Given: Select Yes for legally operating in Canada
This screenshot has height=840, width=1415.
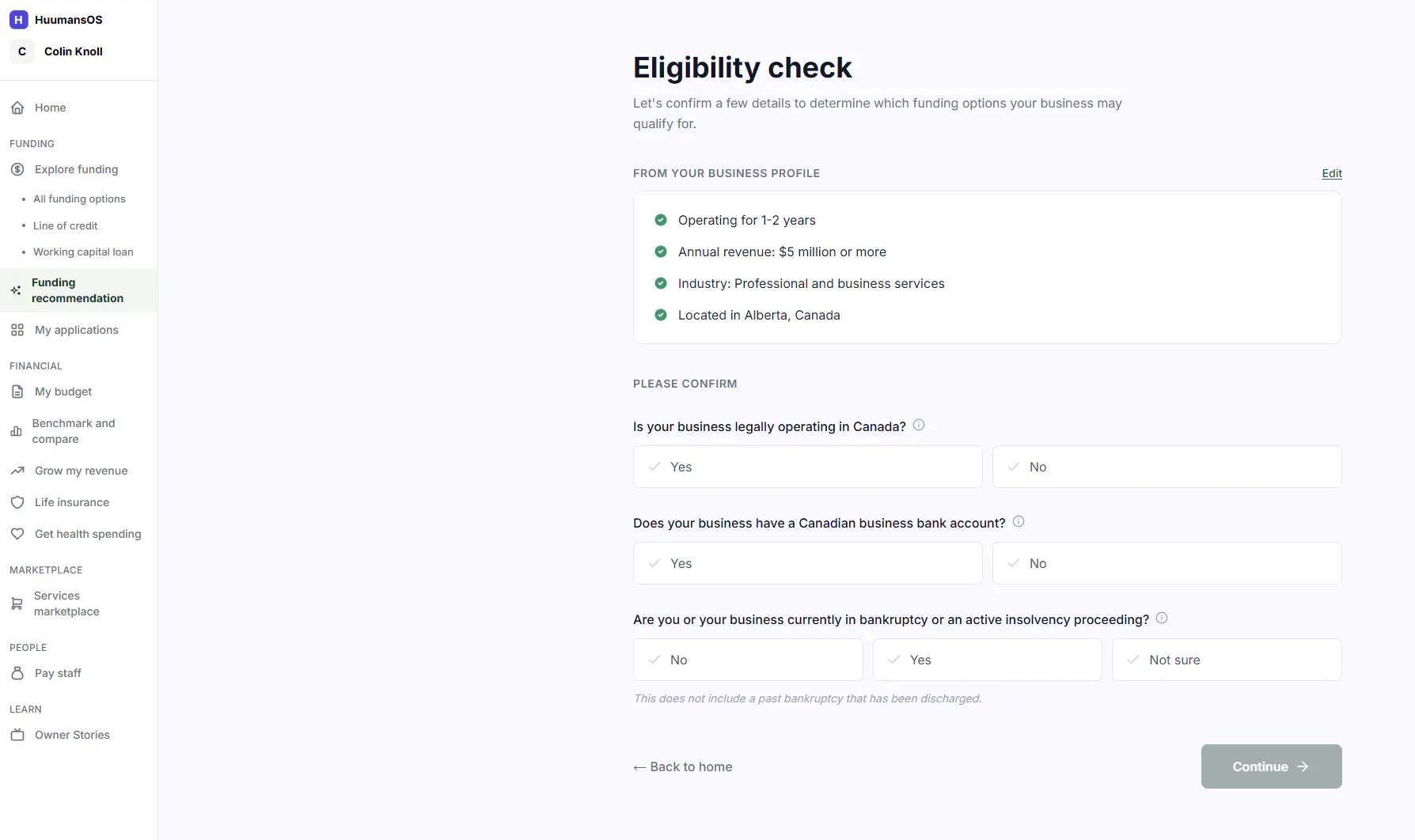Looking at the screenshot, I should 807,467.
